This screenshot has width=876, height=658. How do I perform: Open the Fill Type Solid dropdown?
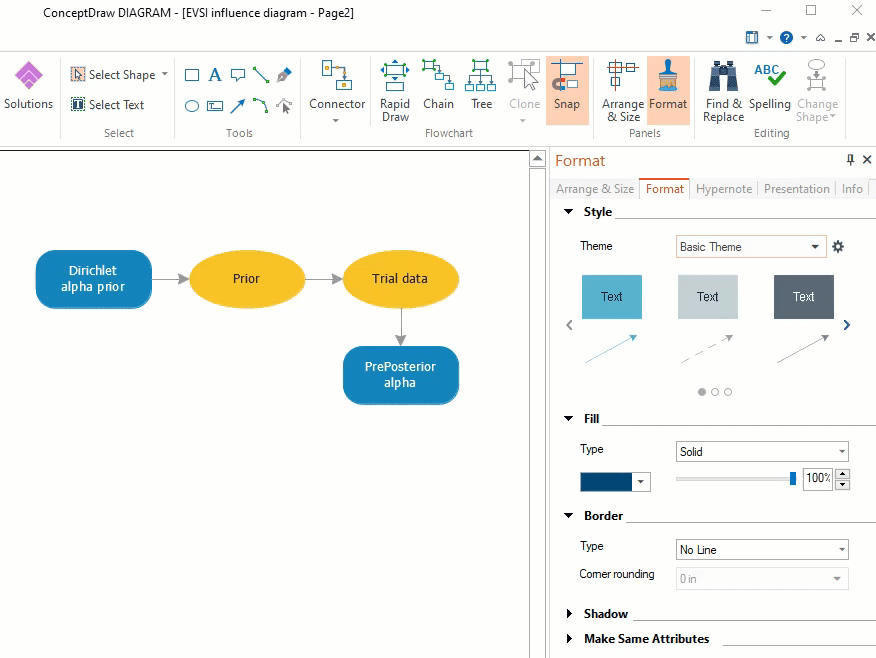point(762,452)
